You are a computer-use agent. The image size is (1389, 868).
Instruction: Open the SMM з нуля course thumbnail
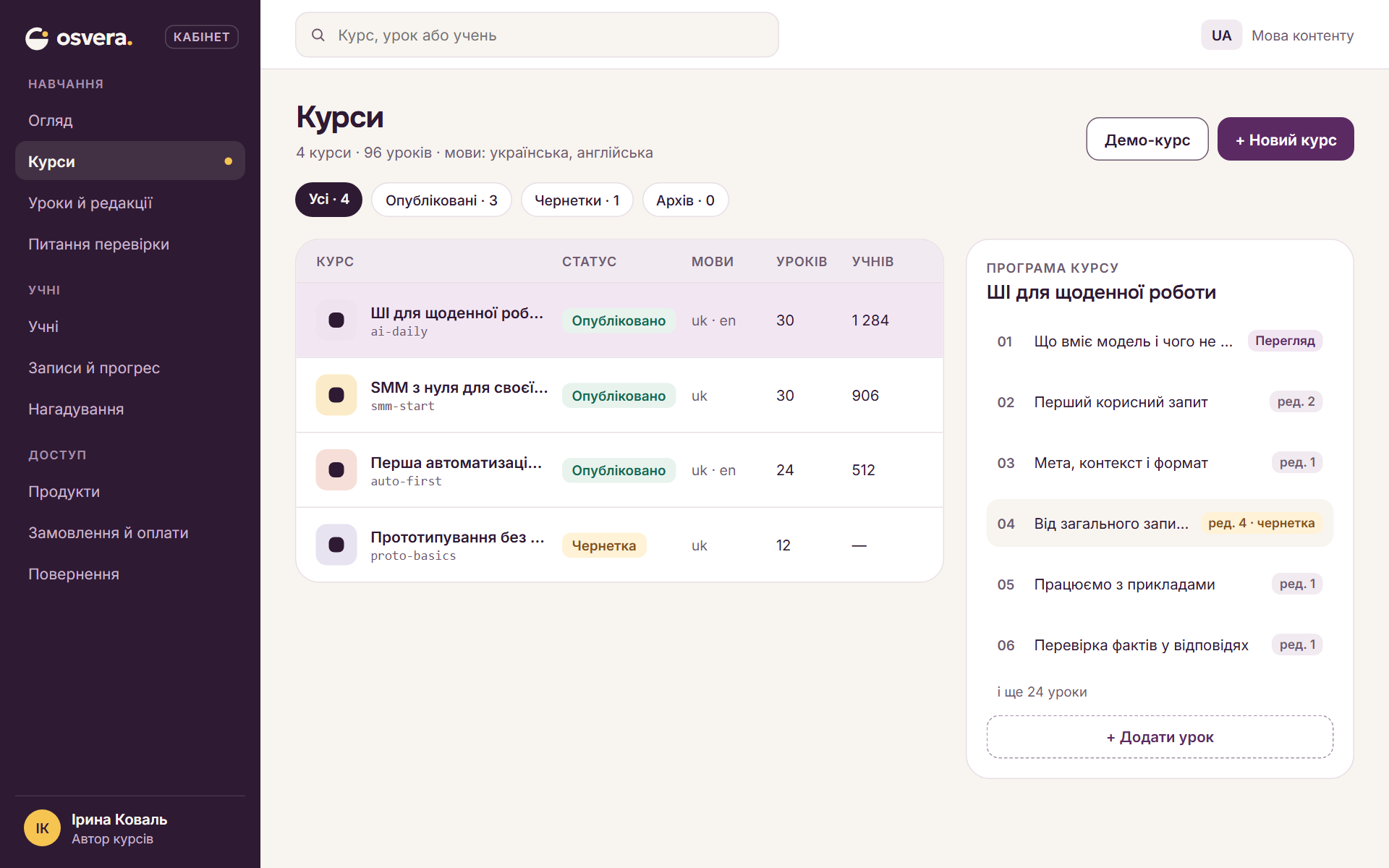(x=336, y=395)
